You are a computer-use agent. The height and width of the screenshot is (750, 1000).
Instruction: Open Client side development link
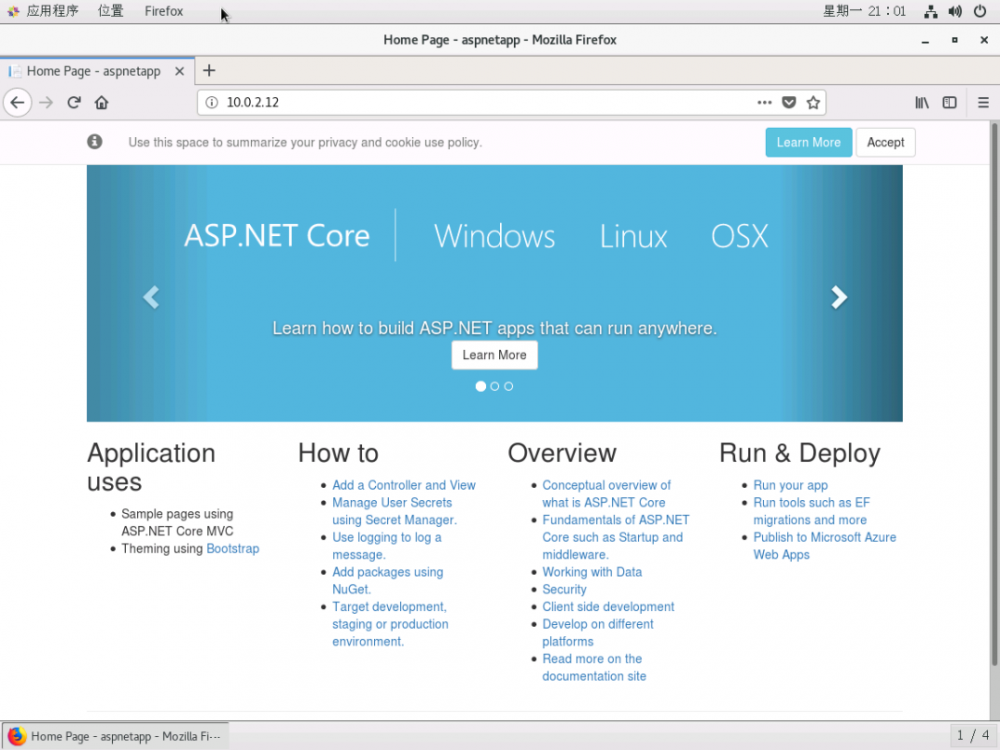(x=608, y=607)
